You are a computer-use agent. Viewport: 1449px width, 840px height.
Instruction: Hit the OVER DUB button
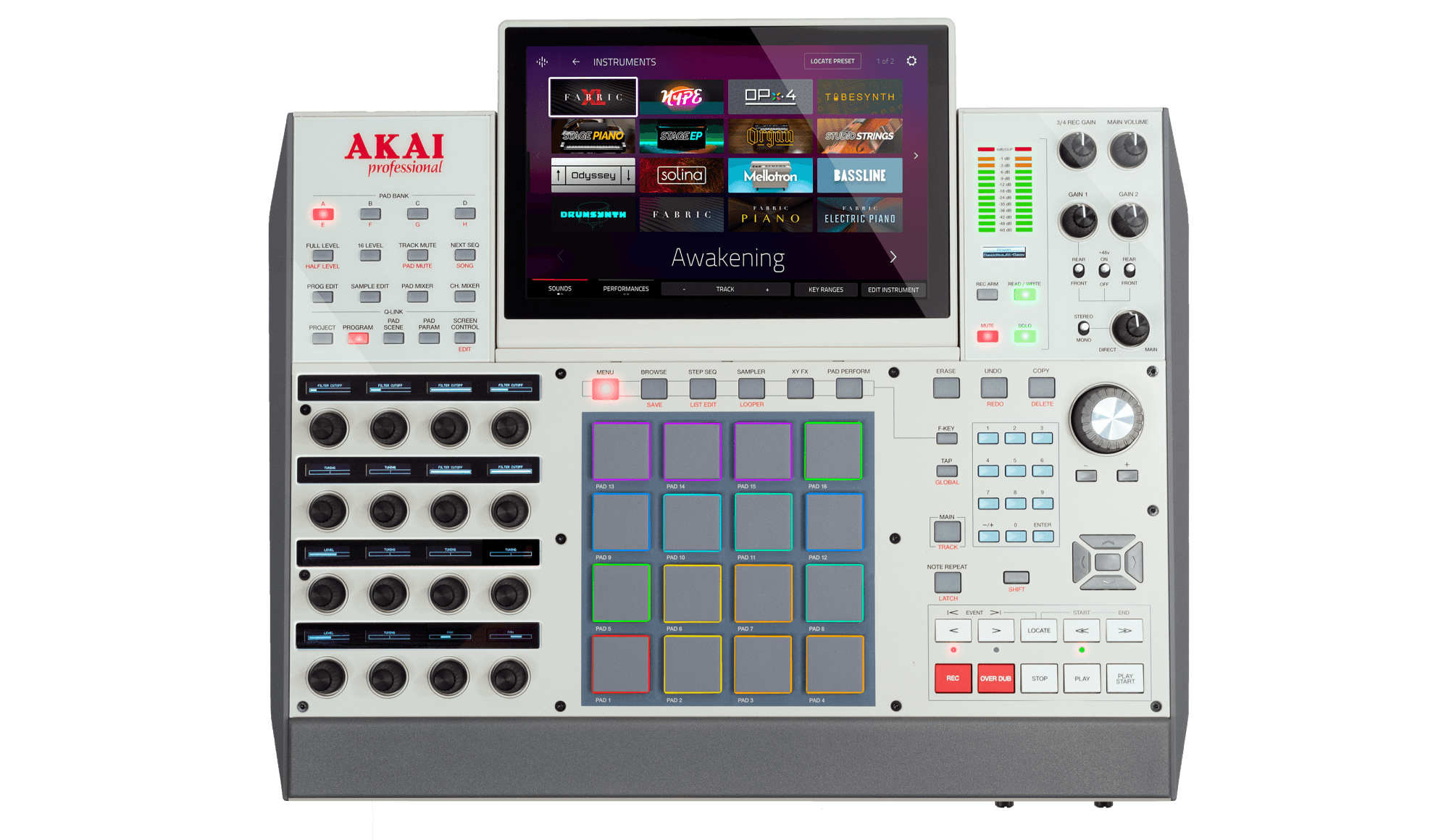(995, 679)
